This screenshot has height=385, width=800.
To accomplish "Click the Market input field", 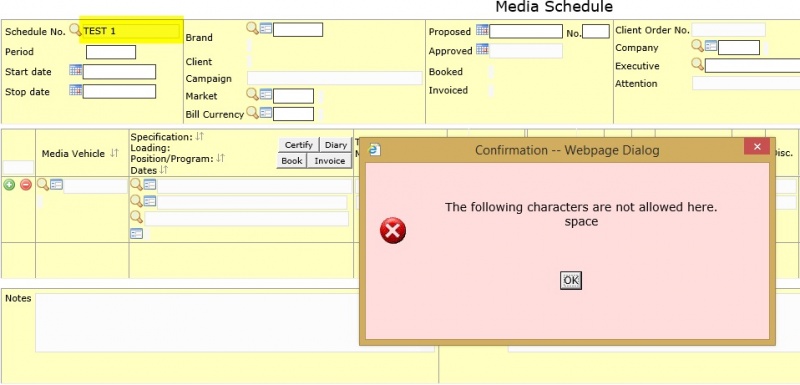I will coord(293,96).
